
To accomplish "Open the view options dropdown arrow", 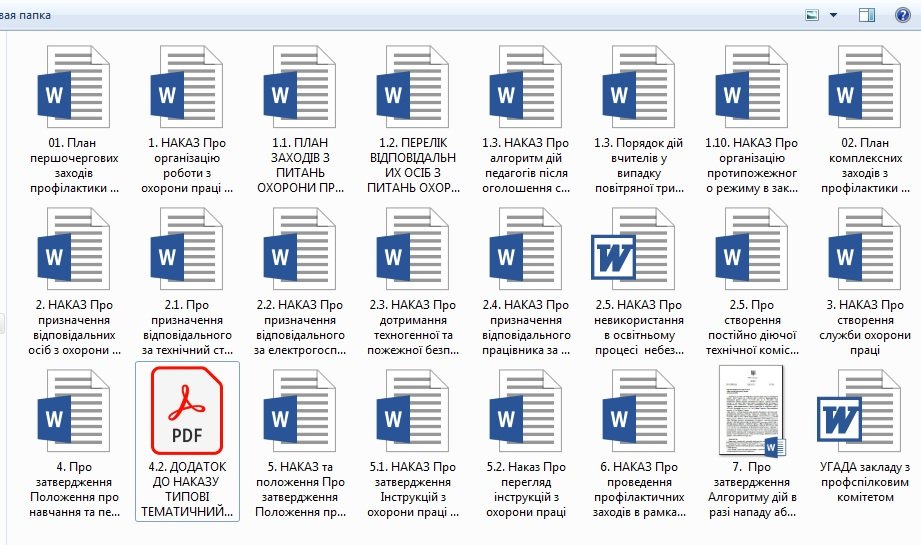I will [x=834, y=15].
